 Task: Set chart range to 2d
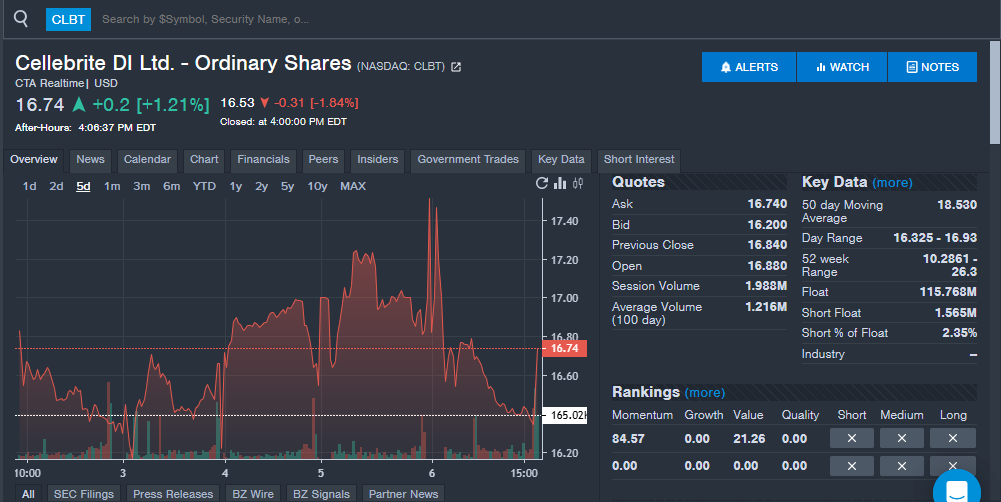(x=56, y=186)
